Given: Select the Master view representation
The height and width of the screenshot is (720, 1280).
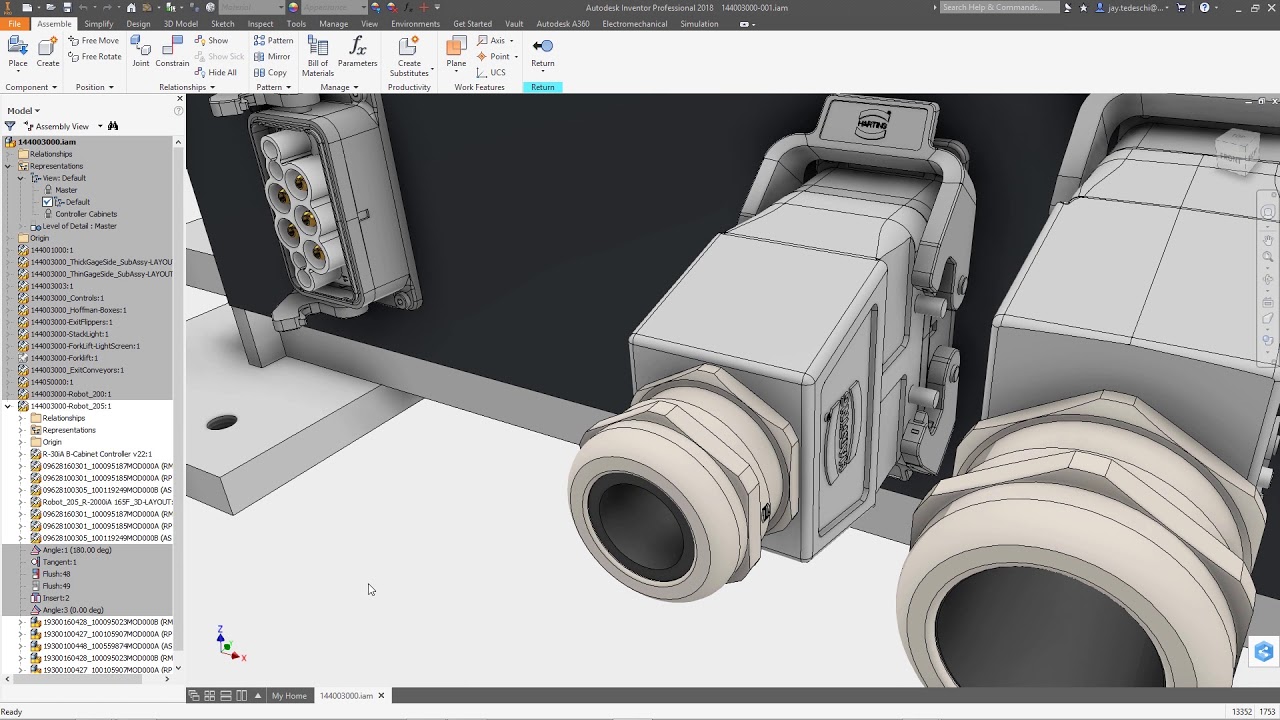Looking at the screenshot, I should (x=66, y=190).
